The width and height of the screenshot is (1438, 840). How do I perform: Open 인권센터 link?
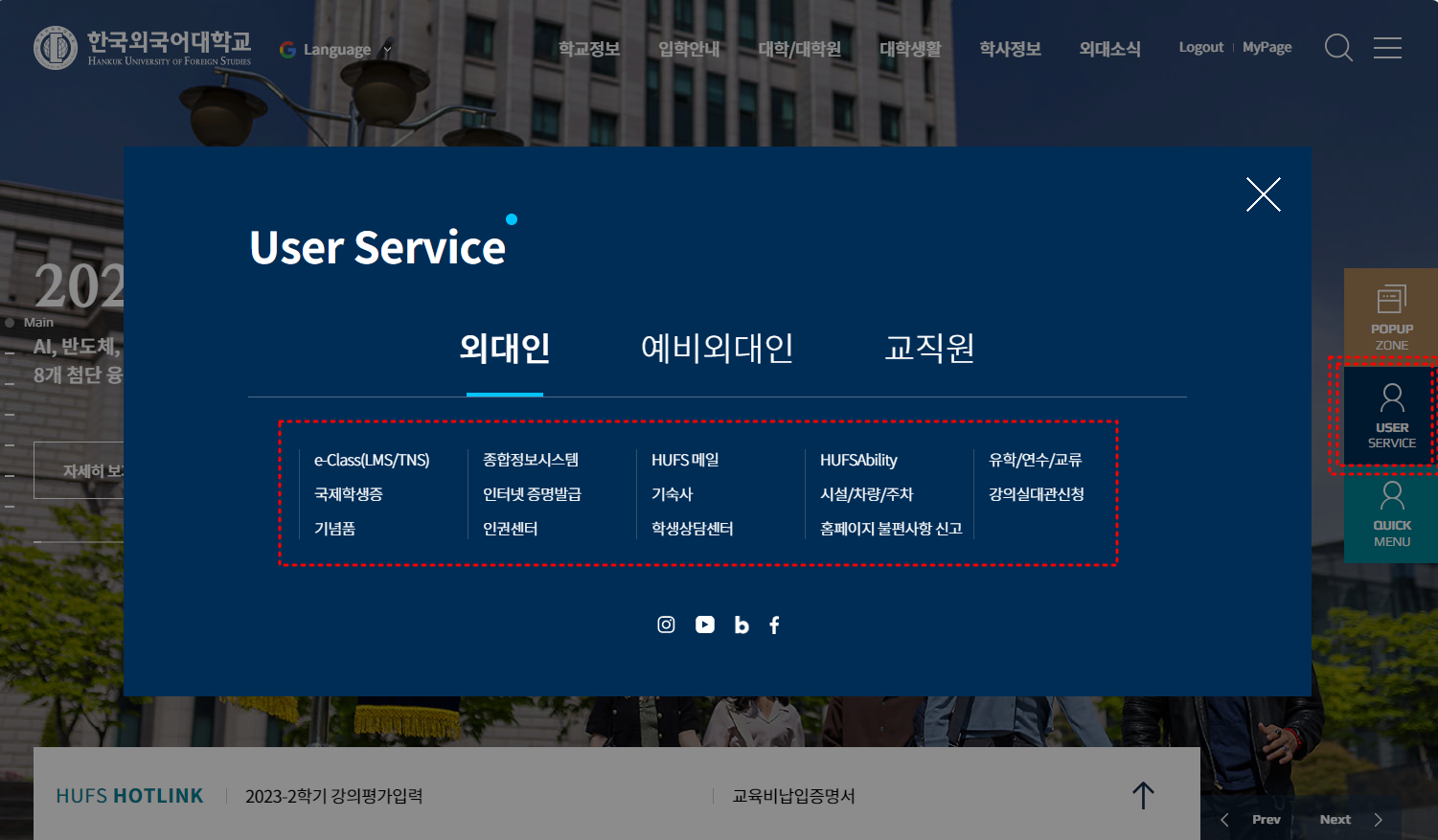pyautogui.click(x=510, y=529)
